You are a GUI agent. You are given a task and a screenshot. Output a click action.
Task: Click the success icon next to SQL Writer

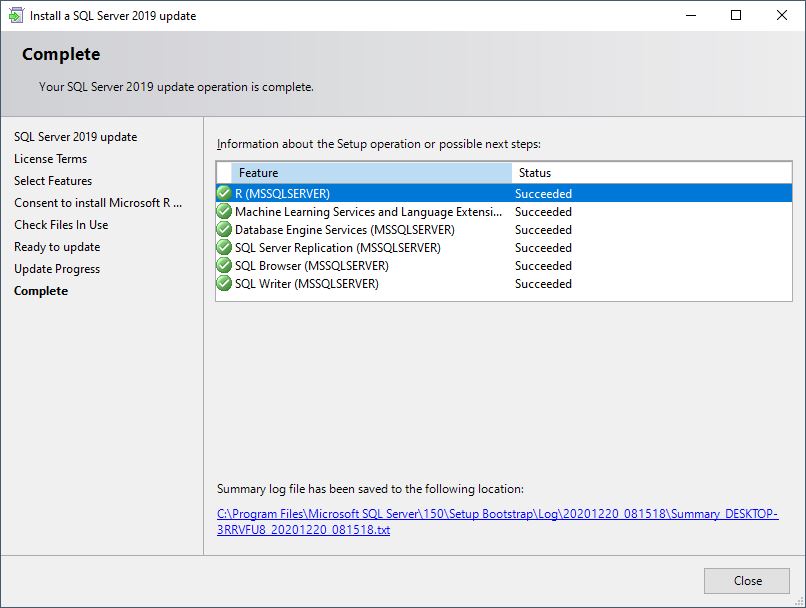coord(224,284)
